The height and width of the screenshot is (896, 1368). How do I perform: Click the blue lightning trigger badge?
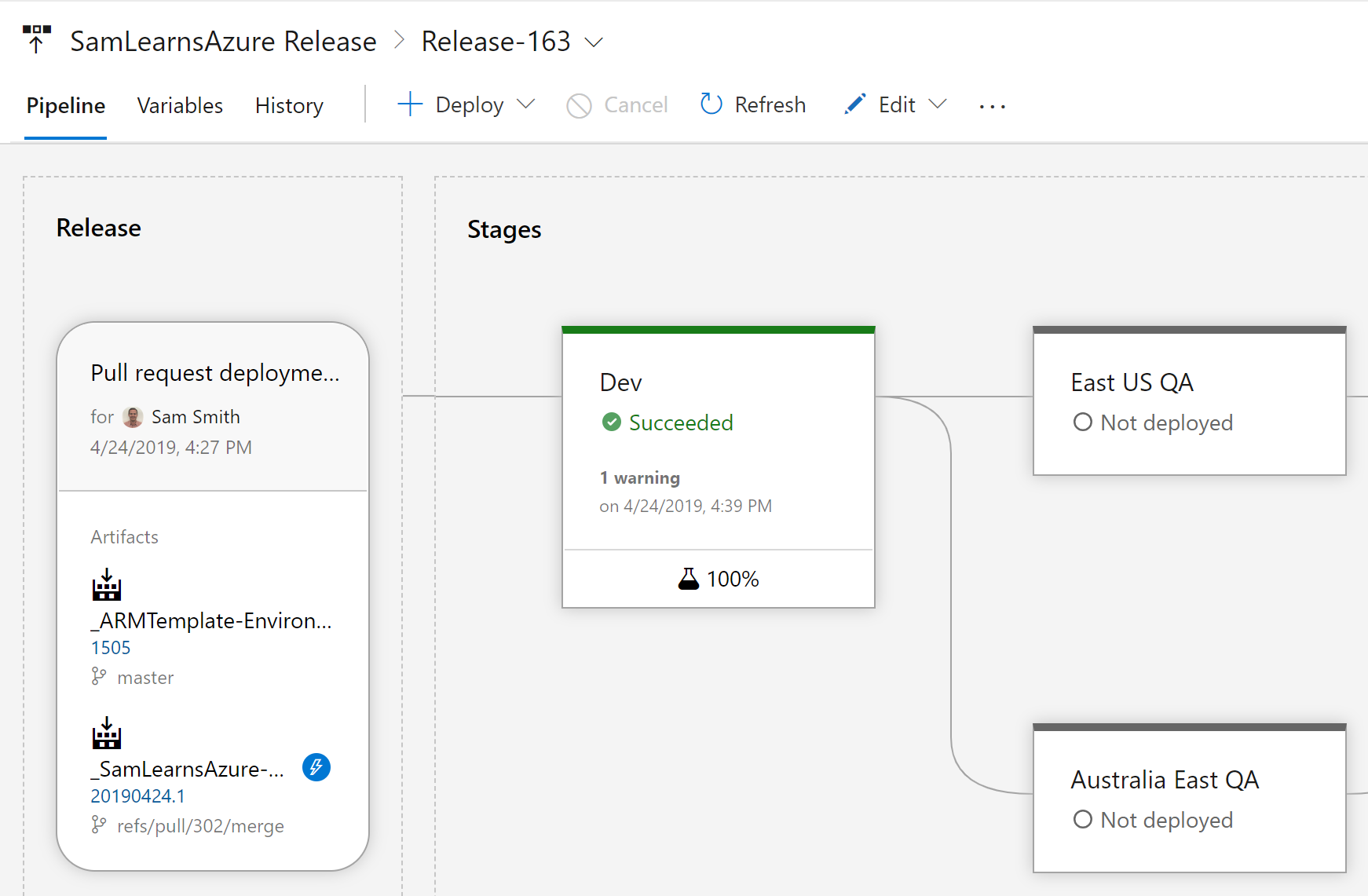[x=316, y=767]
